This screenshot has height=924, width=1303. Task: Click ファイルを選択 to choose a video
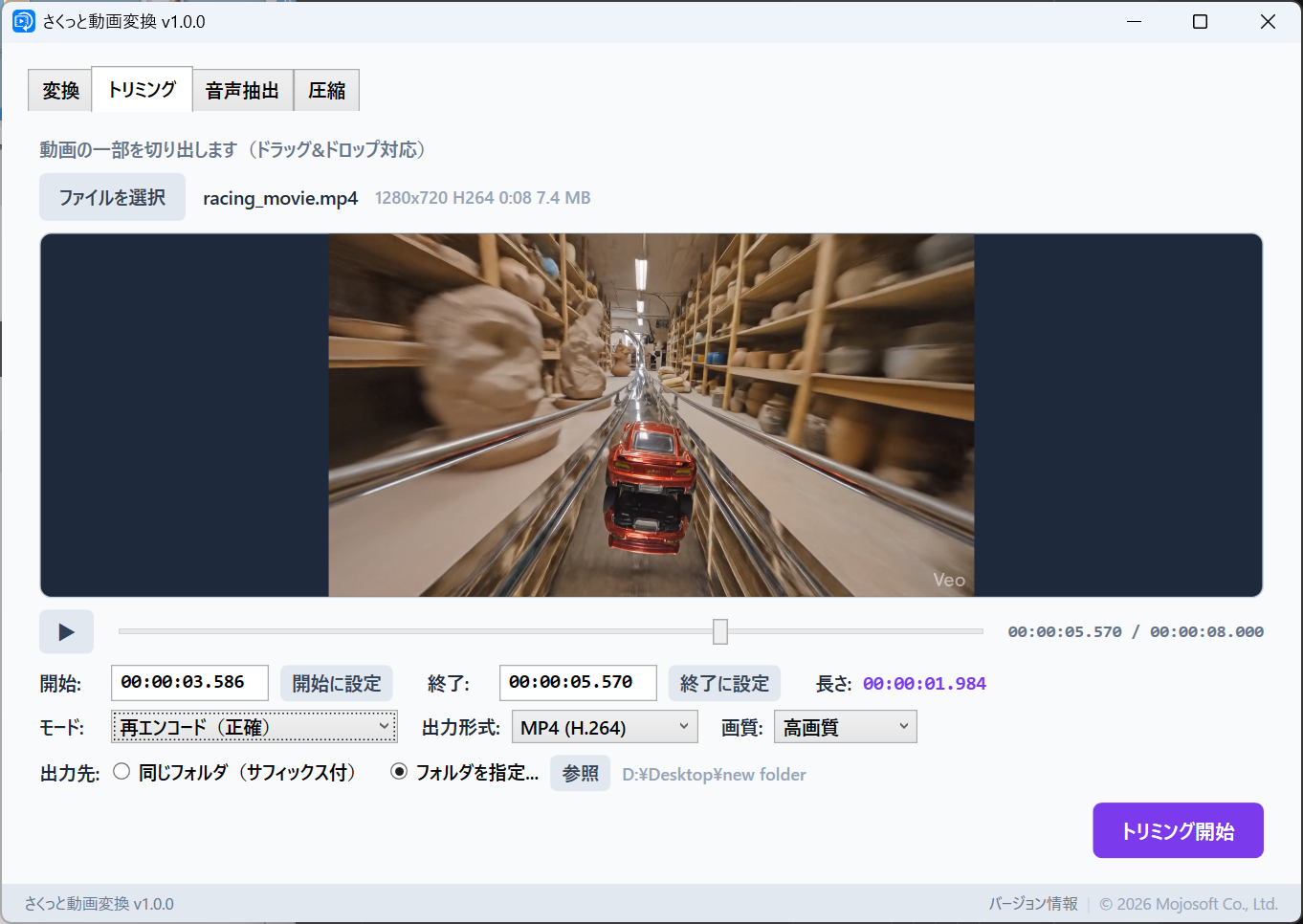click(x=112, y=196)
